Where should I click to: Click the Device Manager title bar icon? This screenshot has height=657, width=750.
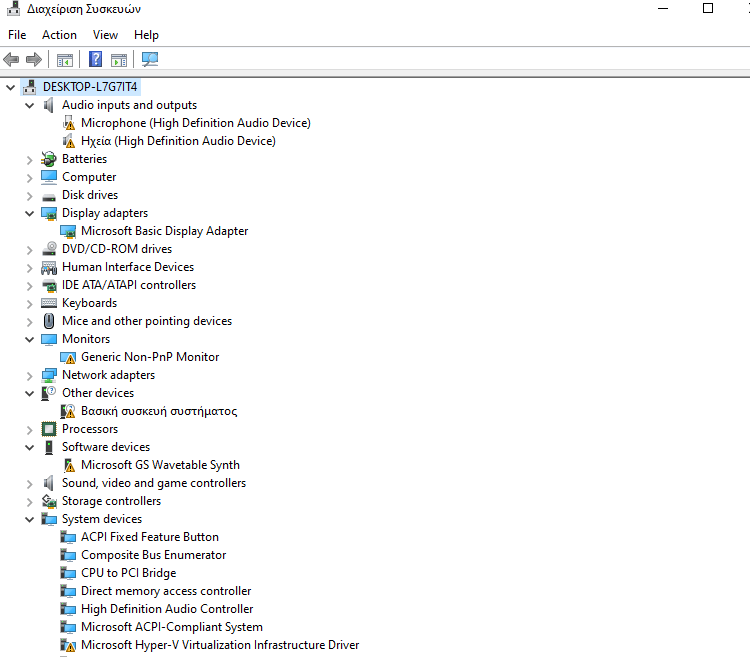pos(13,8)
